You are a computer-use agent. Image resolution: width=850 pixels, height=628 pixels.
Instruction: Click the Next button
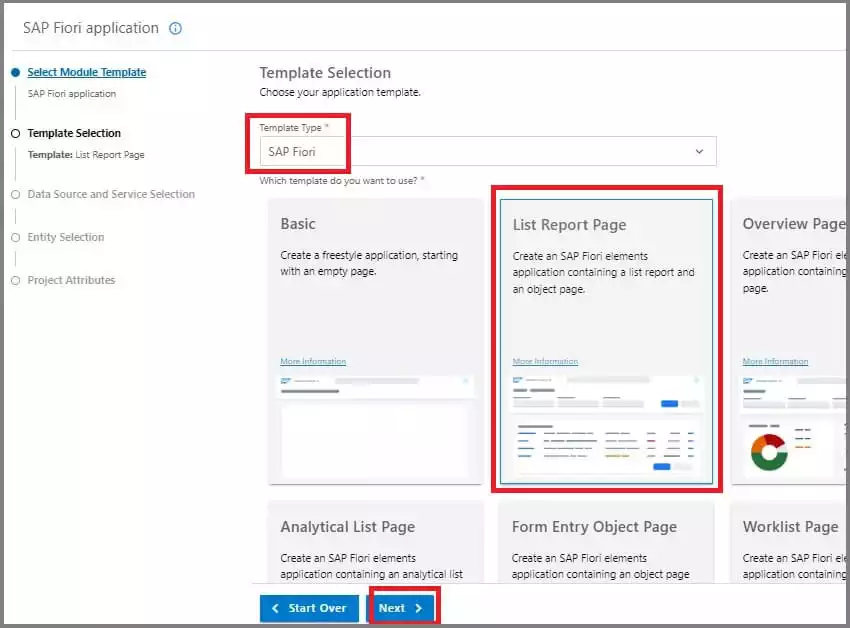click(x=401, y=608)
